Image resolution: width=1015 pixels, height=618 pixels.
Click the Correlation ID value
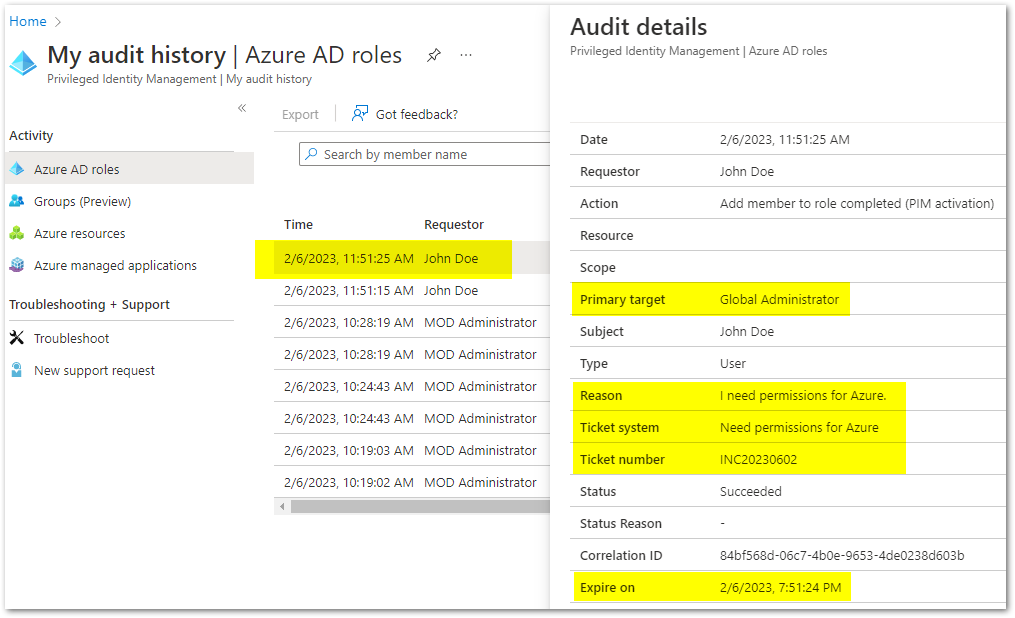click(842, 556)
